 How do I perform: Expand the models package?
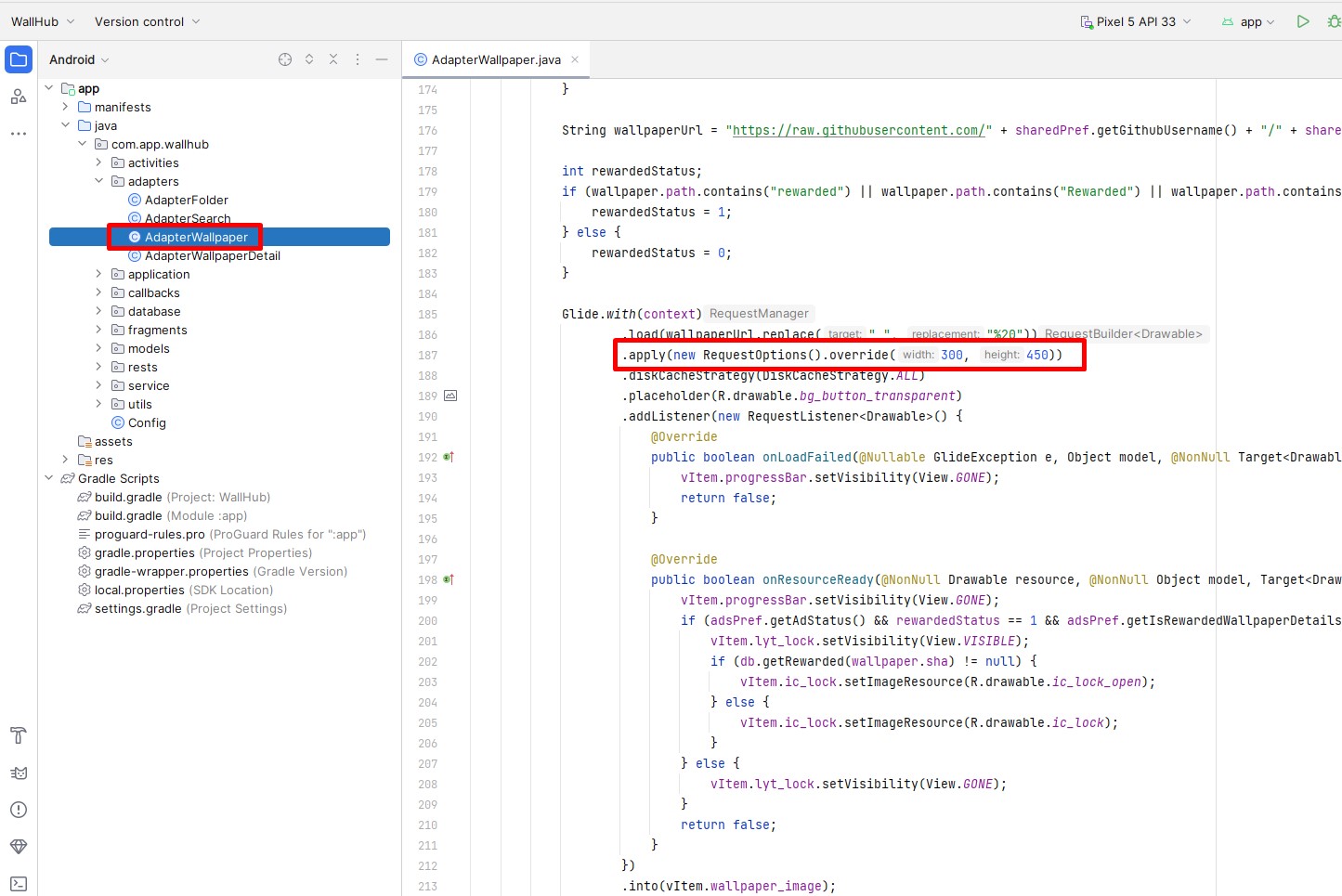[99, 348]
